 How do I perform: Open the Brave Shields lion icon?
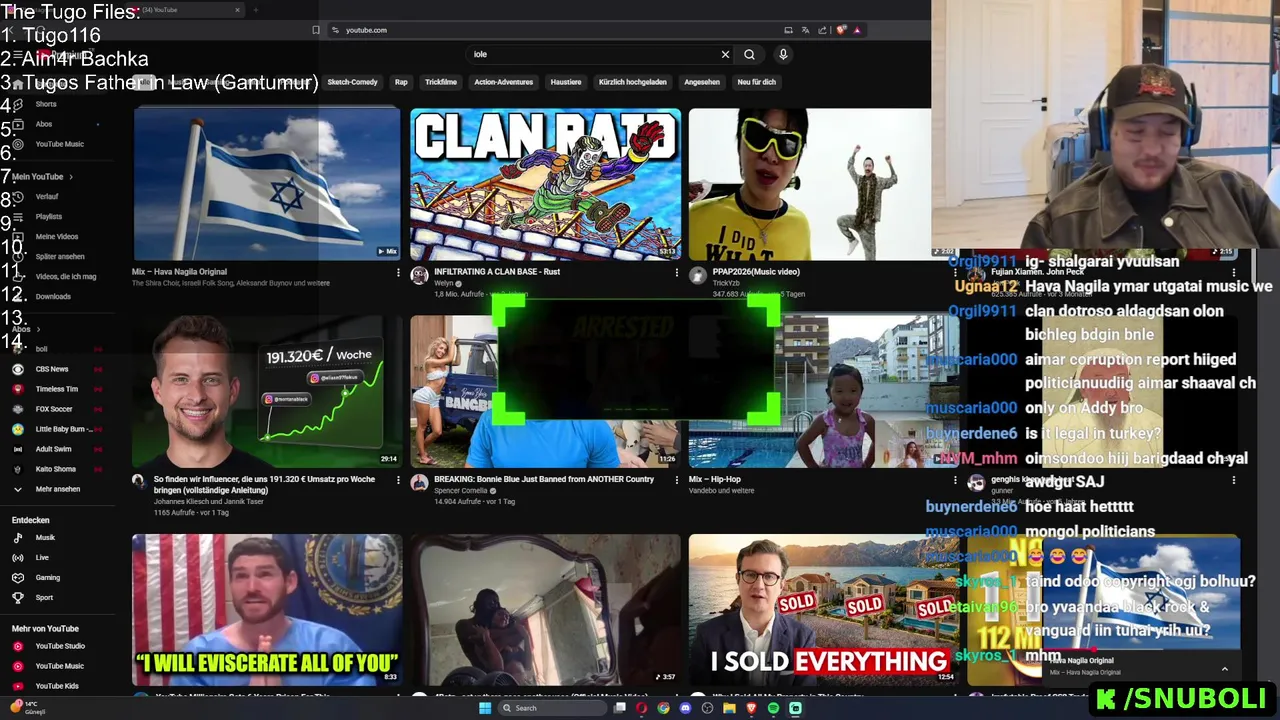841,30
